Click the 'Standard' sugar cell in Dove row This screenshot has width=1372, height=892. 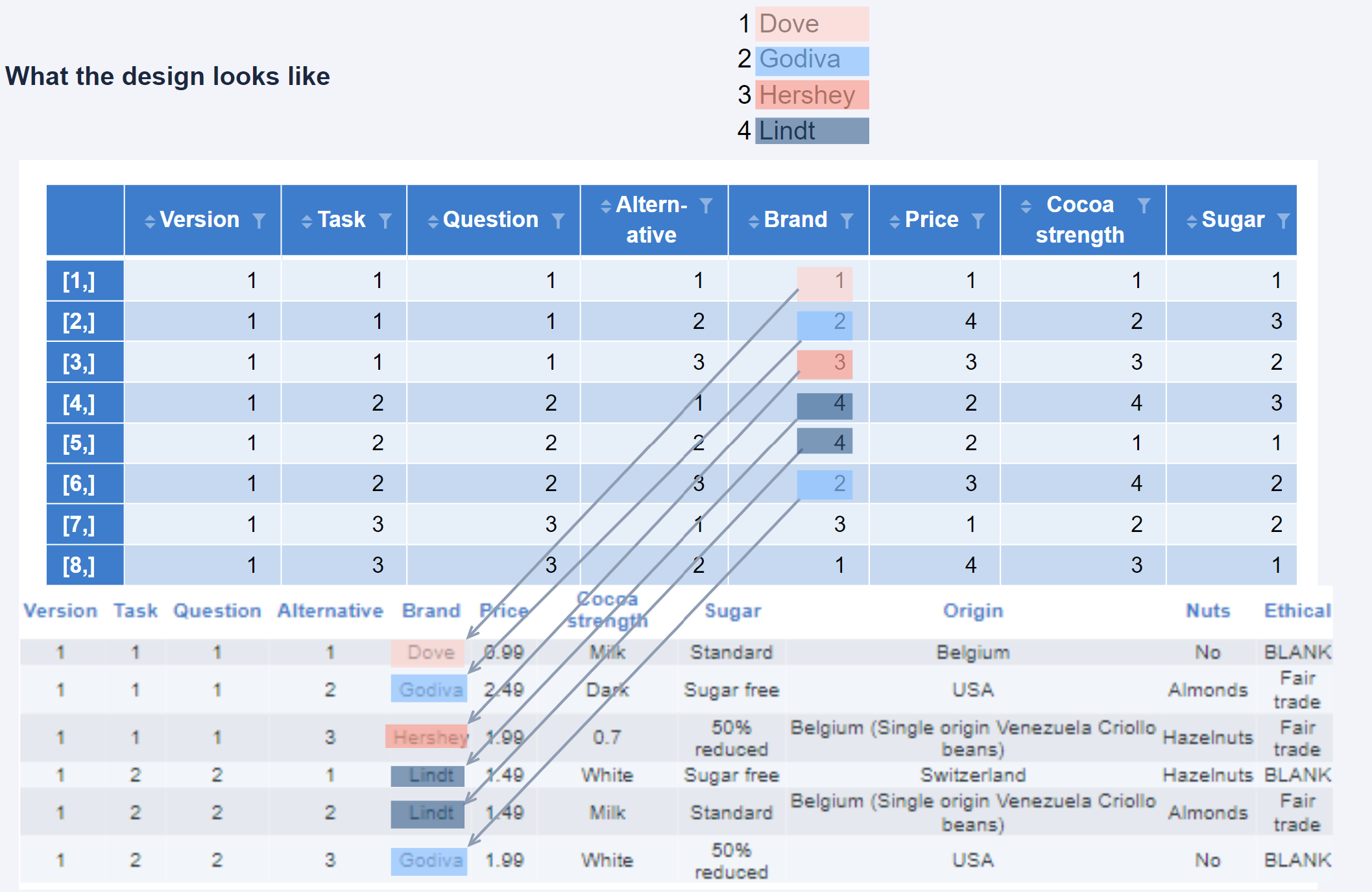coord(732,652)
